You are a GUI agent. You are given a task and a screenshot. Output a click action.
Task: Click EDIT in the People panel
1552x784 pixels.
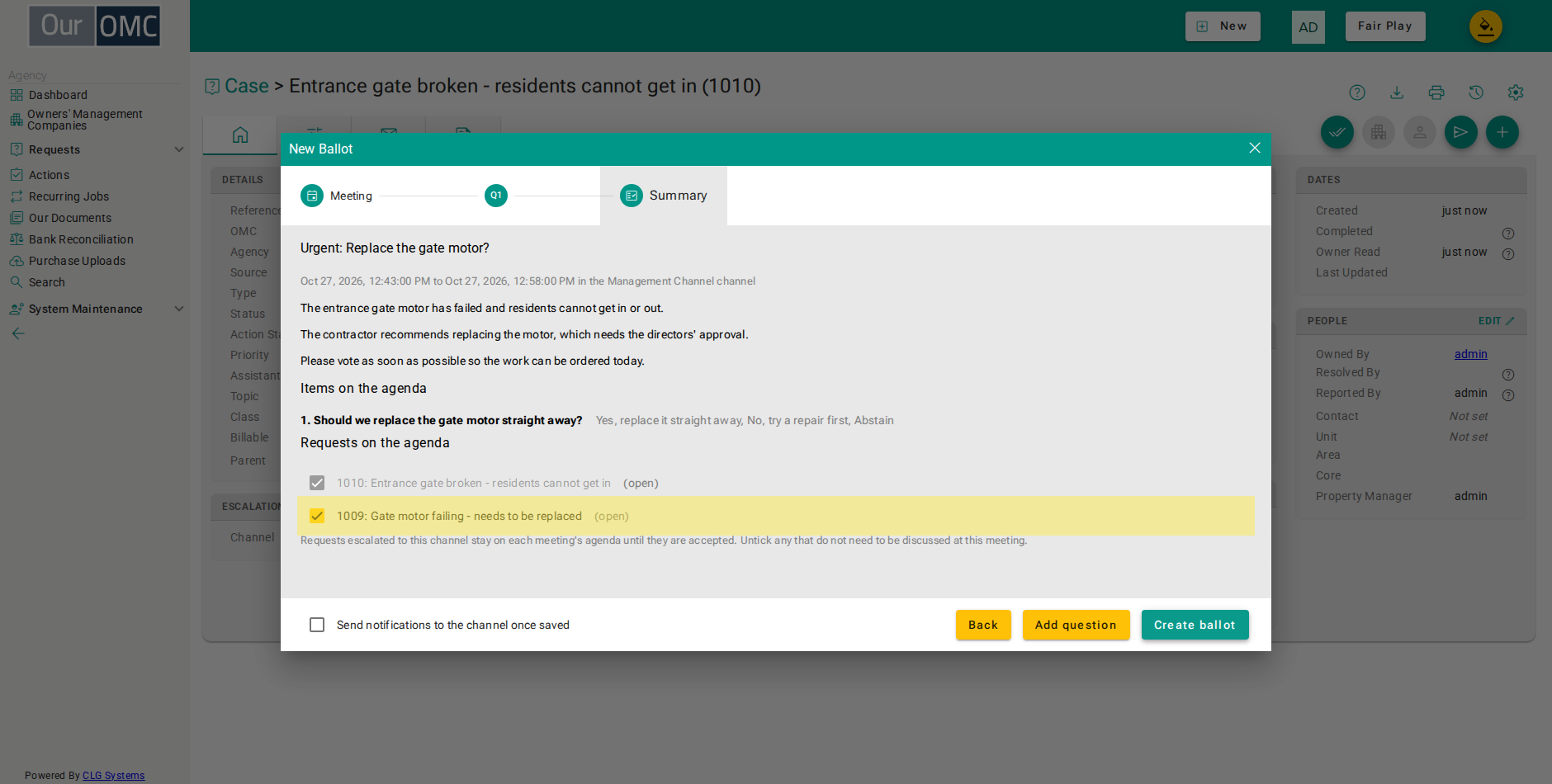[x=1496, y=321]
